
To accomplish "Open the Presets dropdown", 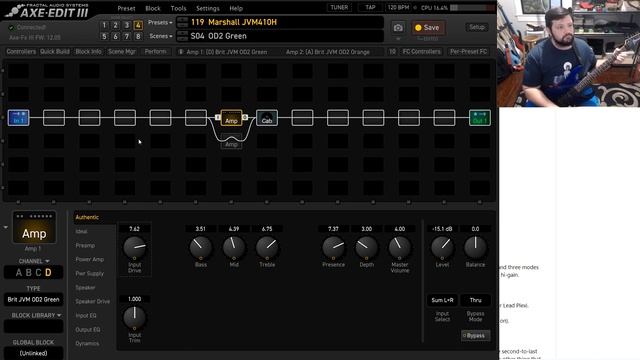I will click(160, 22).
